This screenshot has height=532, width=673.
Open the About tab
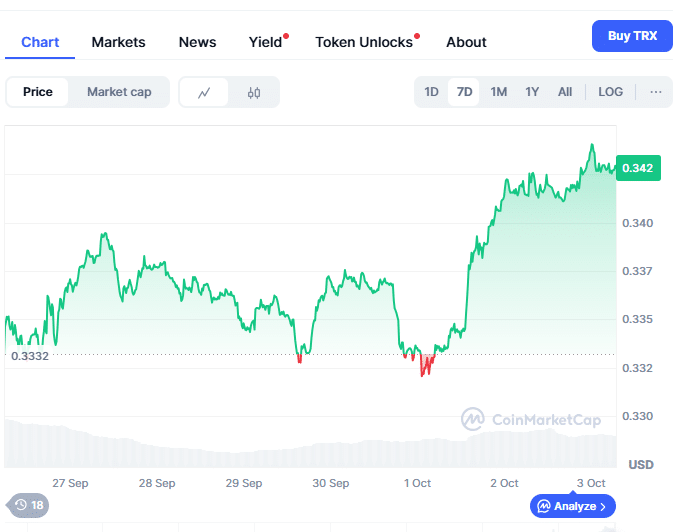466,42
